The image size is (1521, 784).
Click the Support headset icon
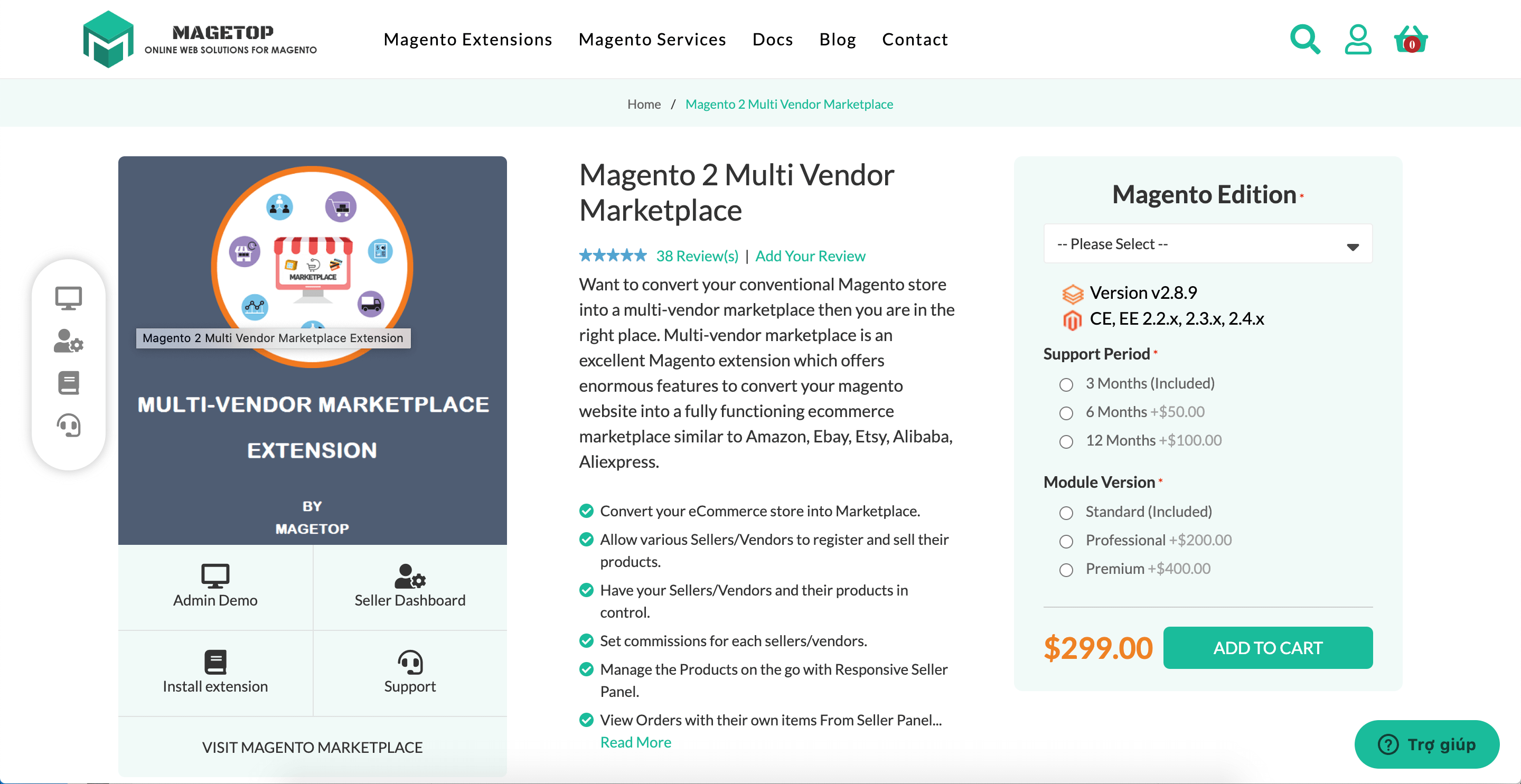(410, 662)
